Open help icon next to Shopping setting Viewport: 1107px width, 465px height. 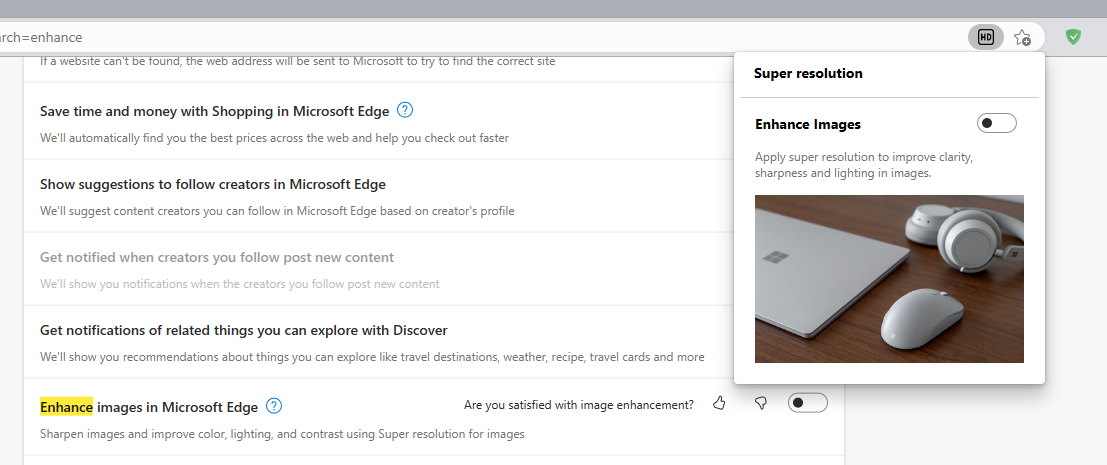point(405,110)
